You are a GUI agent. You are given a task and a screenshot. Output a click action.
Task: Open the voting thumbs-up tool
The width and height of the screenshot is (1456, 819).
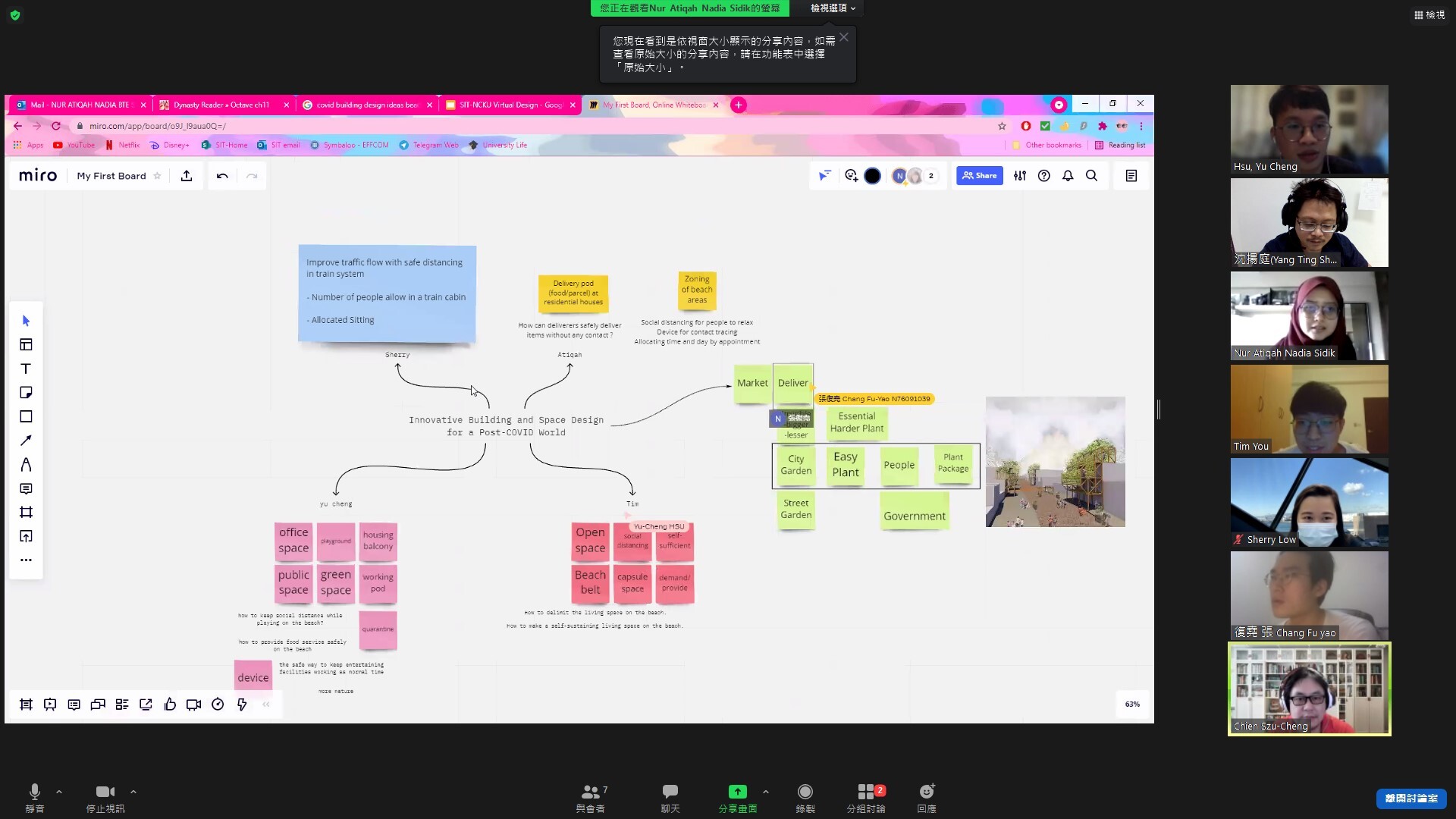(170, 704)
